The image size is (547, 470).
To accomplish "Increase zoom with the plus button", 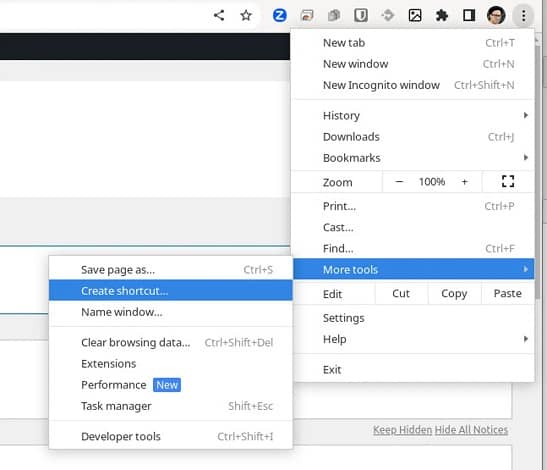I will pyautogui.click(x=464, y=182).
